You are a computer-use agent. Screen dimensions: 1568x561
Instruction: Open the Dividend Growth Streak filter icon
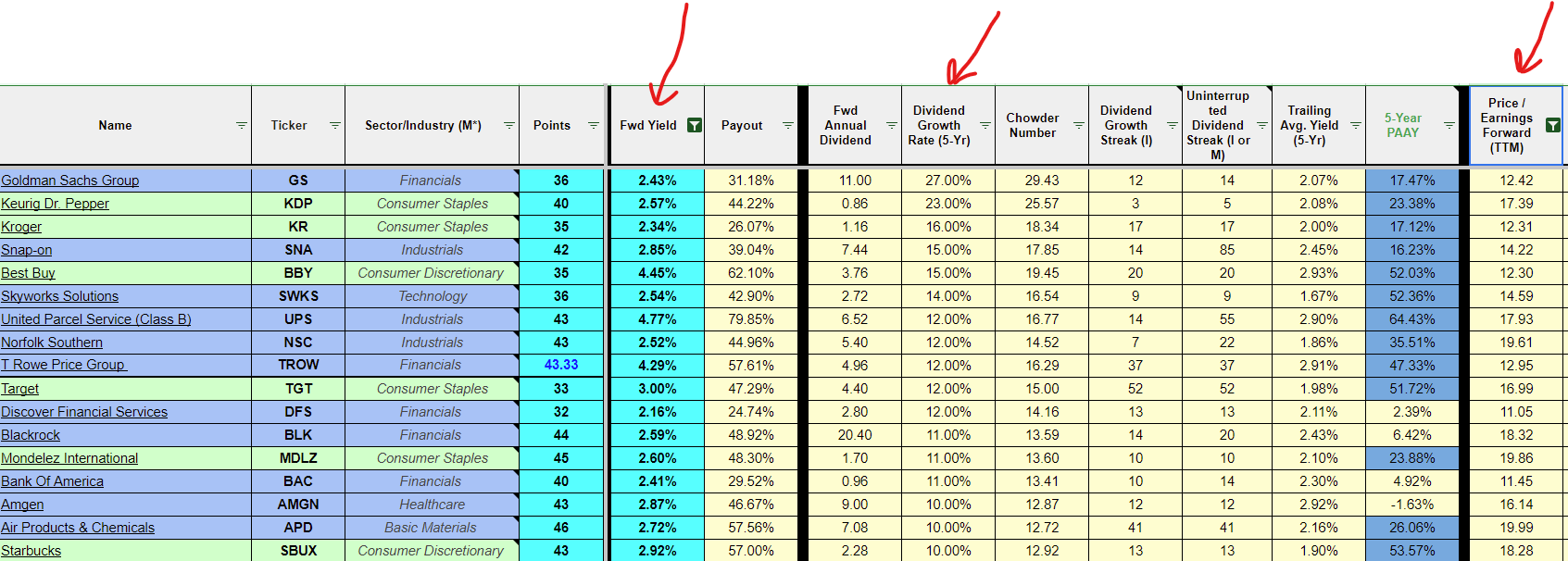[x=1172, y=125]
